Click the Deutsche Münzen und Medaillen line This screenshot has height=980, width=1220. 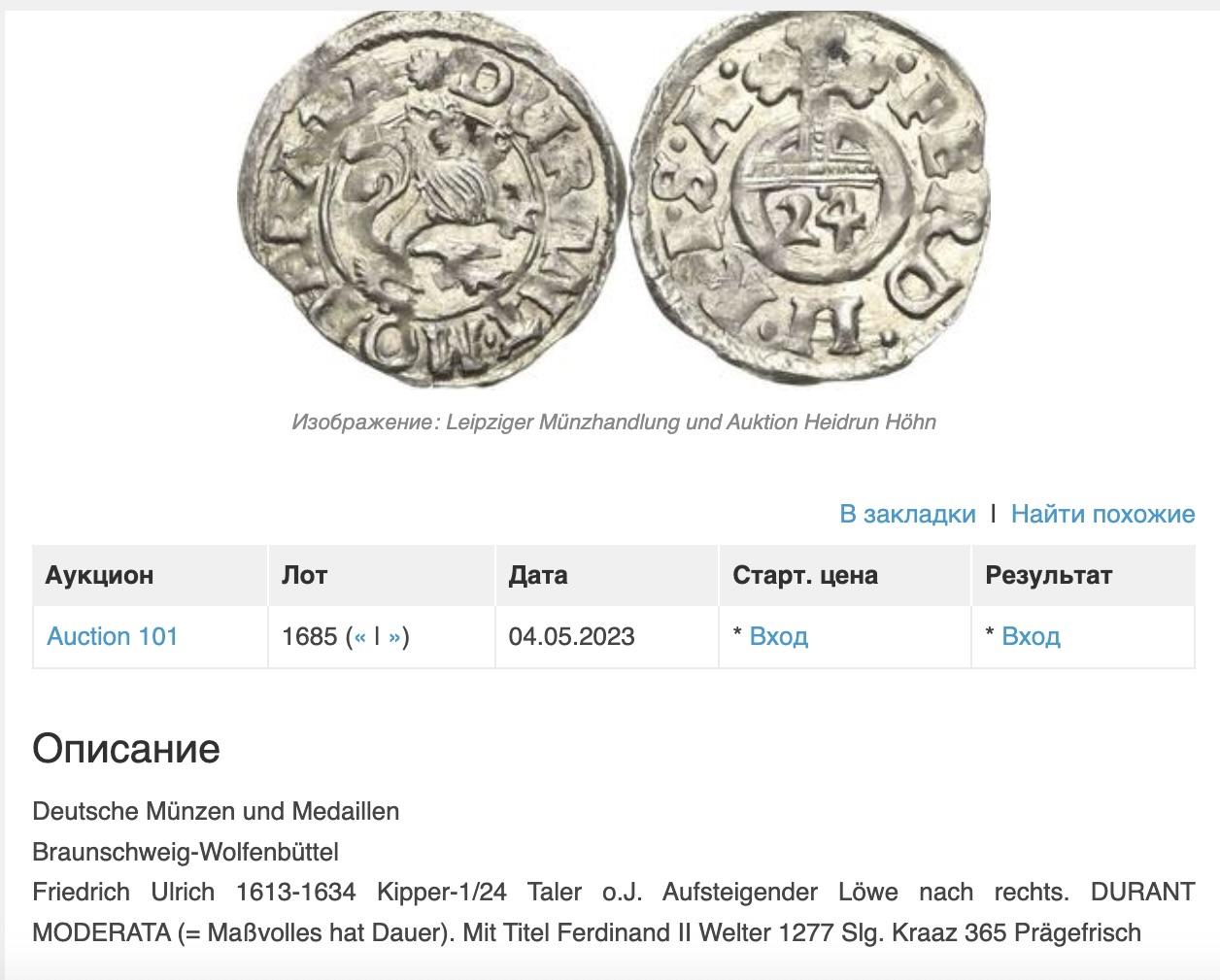(x=216, y=811)
